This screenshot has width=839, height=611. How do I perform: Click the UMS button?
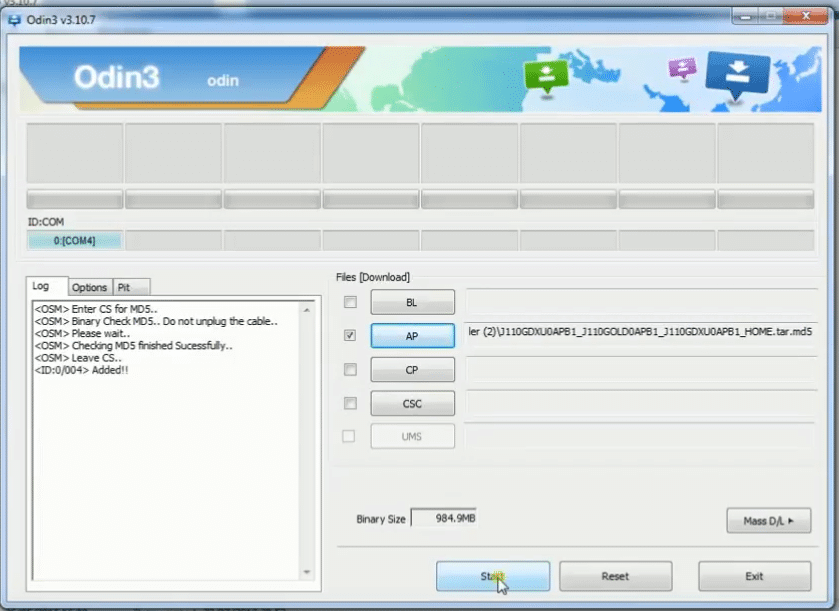413,437
